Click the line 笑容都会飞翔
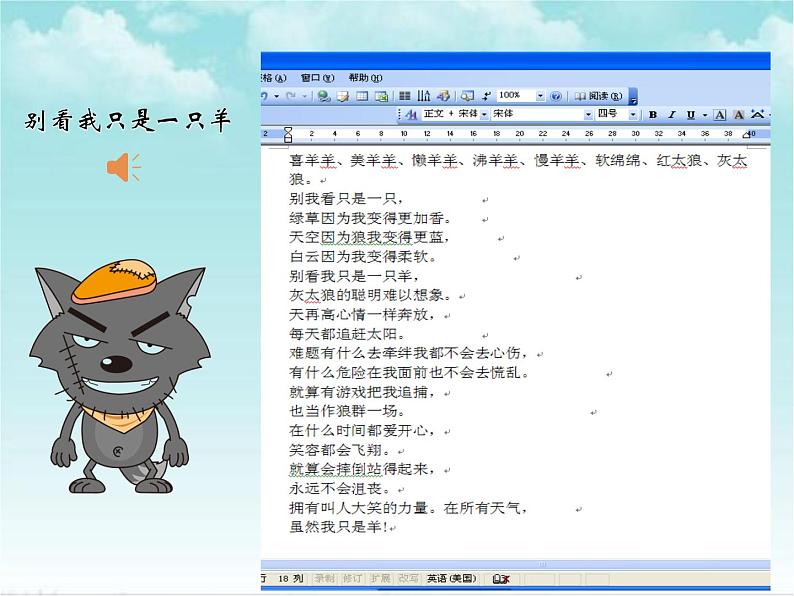The height and width of the screenshot is (596, 794). tap(340, 450)
